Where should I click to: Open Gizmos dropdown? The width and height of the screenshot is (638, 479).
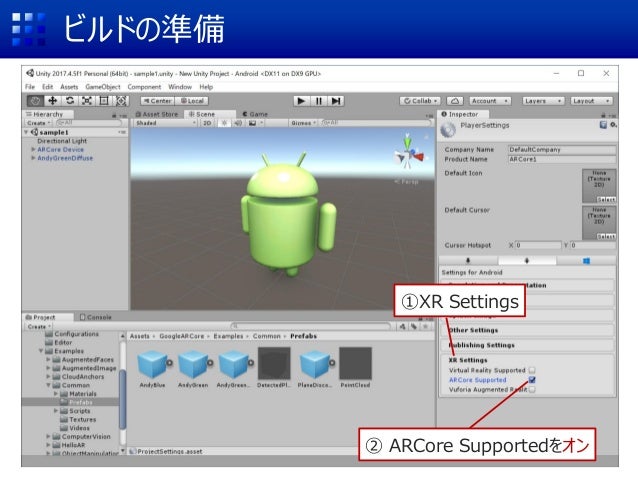(304, 123)
